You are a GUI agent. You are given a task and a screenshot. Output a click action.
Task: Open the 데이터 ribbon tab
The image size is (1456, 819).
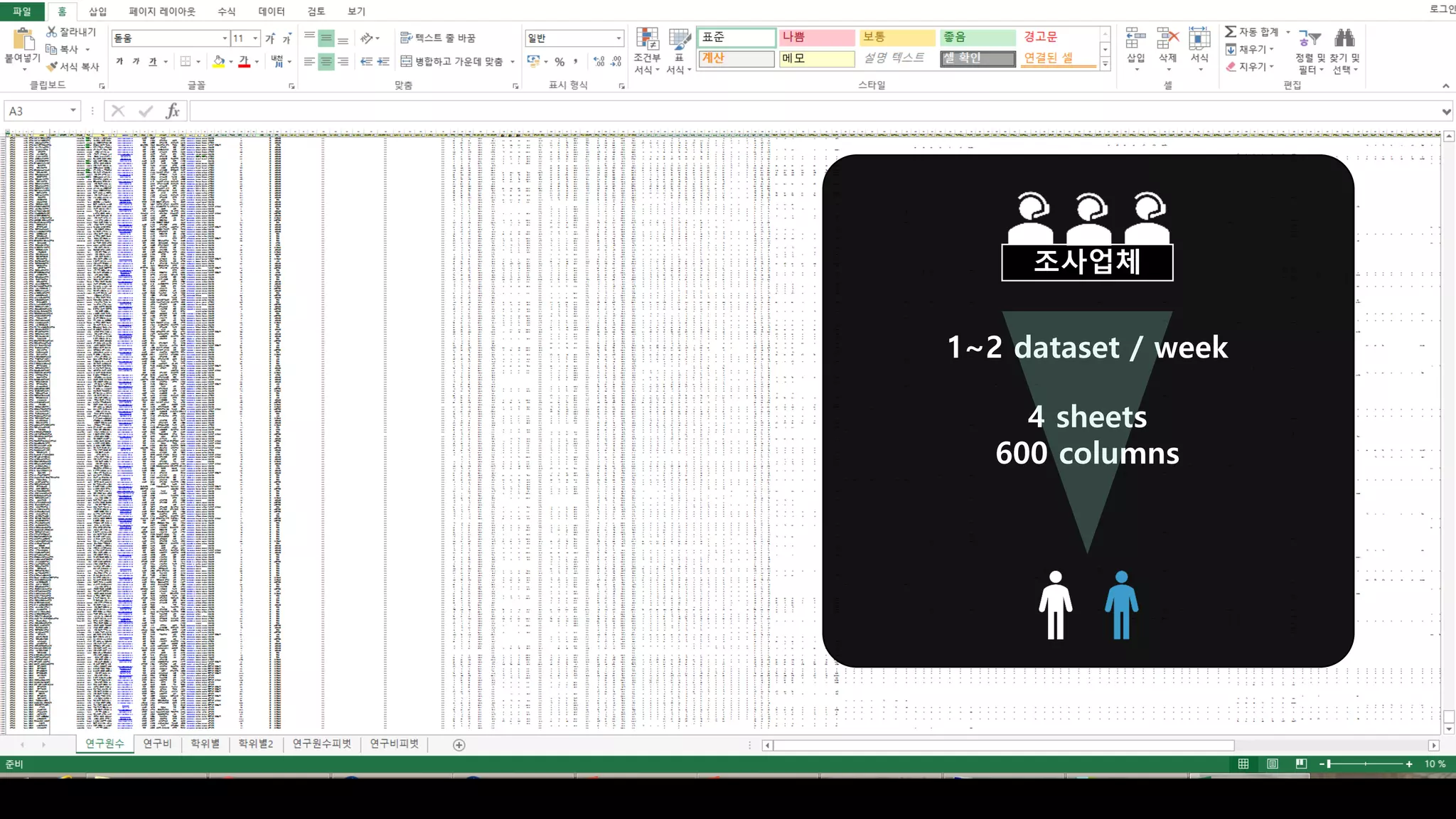(271, 11)
